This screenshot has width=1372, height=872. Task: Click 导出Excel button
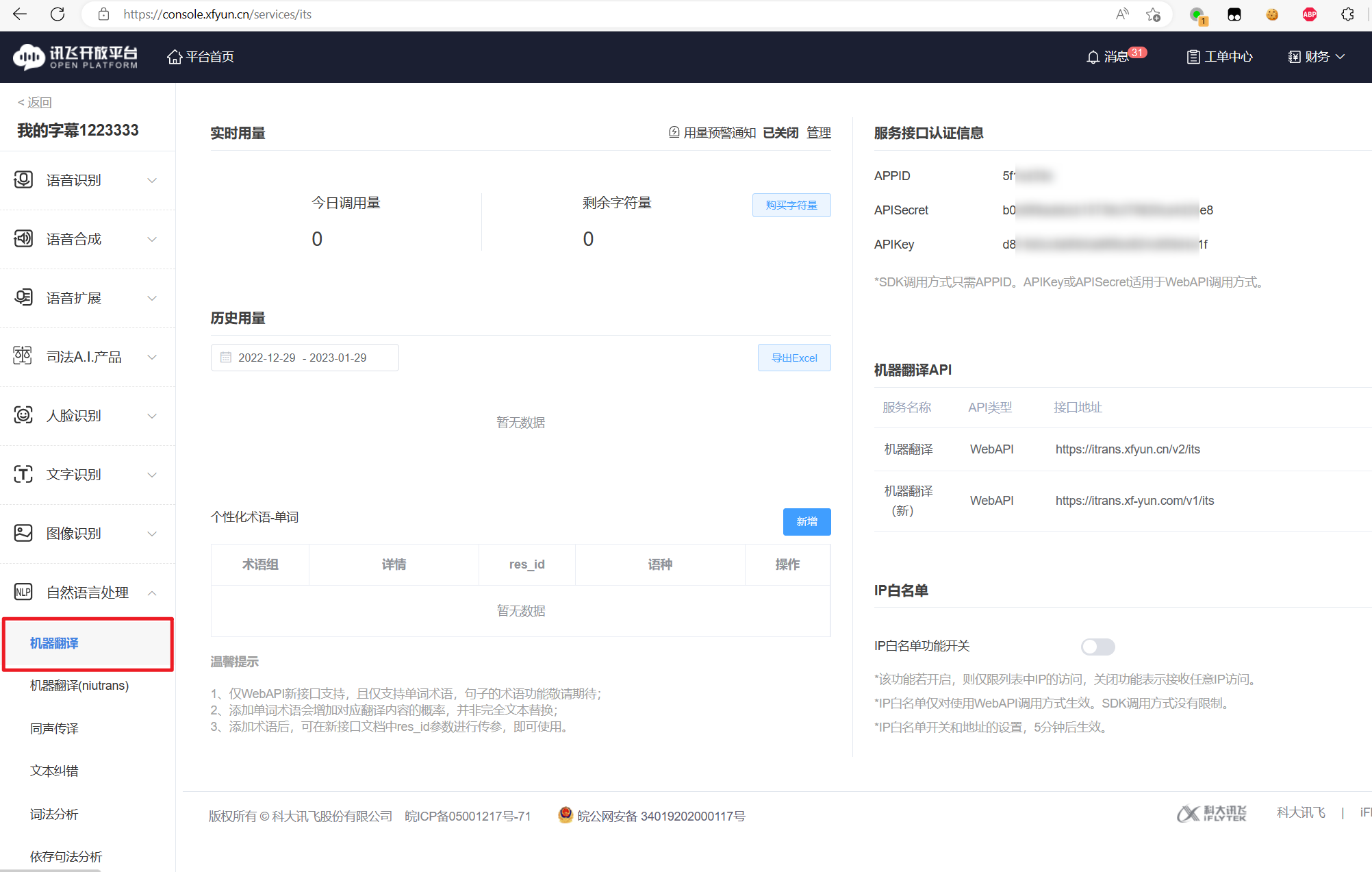coord(794,358)
